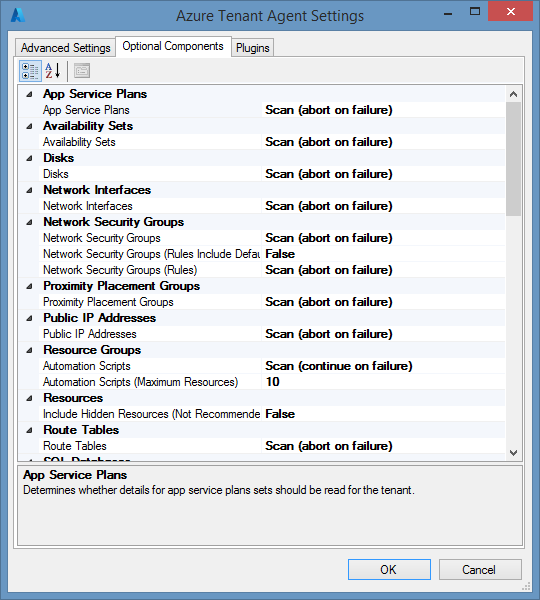Sort properties alphabetically
Viewport: 540px width, 600px height.
click(53, 71)
